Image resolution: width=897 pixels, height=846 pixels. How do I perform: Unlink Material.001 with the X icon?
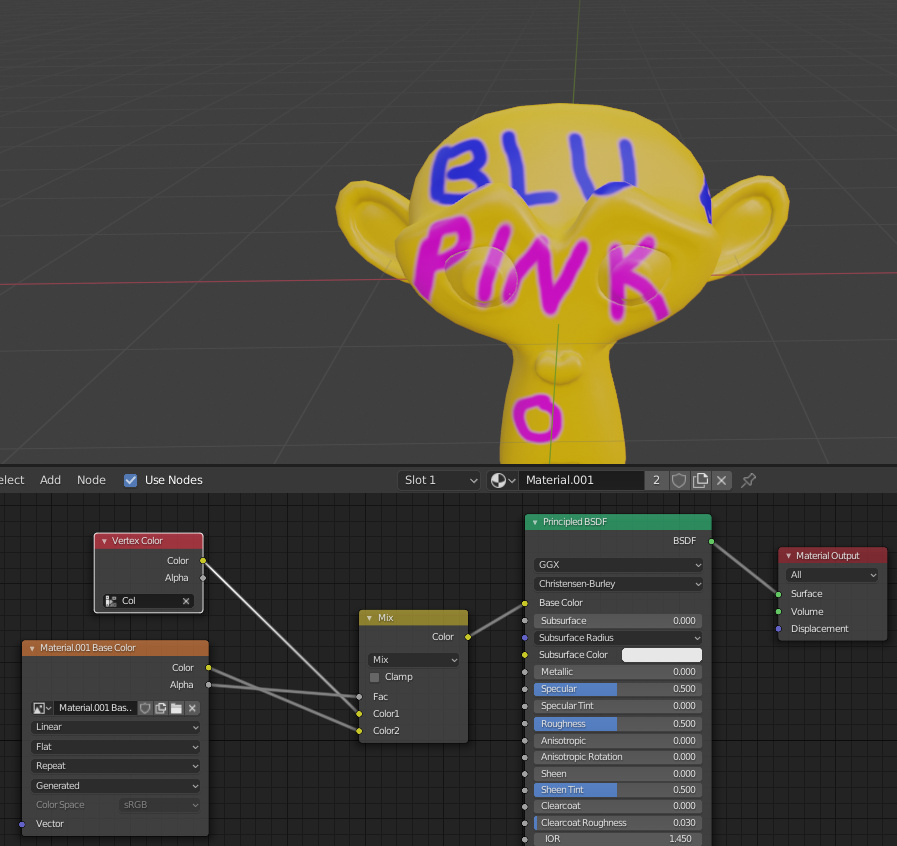tap(722, 480)
